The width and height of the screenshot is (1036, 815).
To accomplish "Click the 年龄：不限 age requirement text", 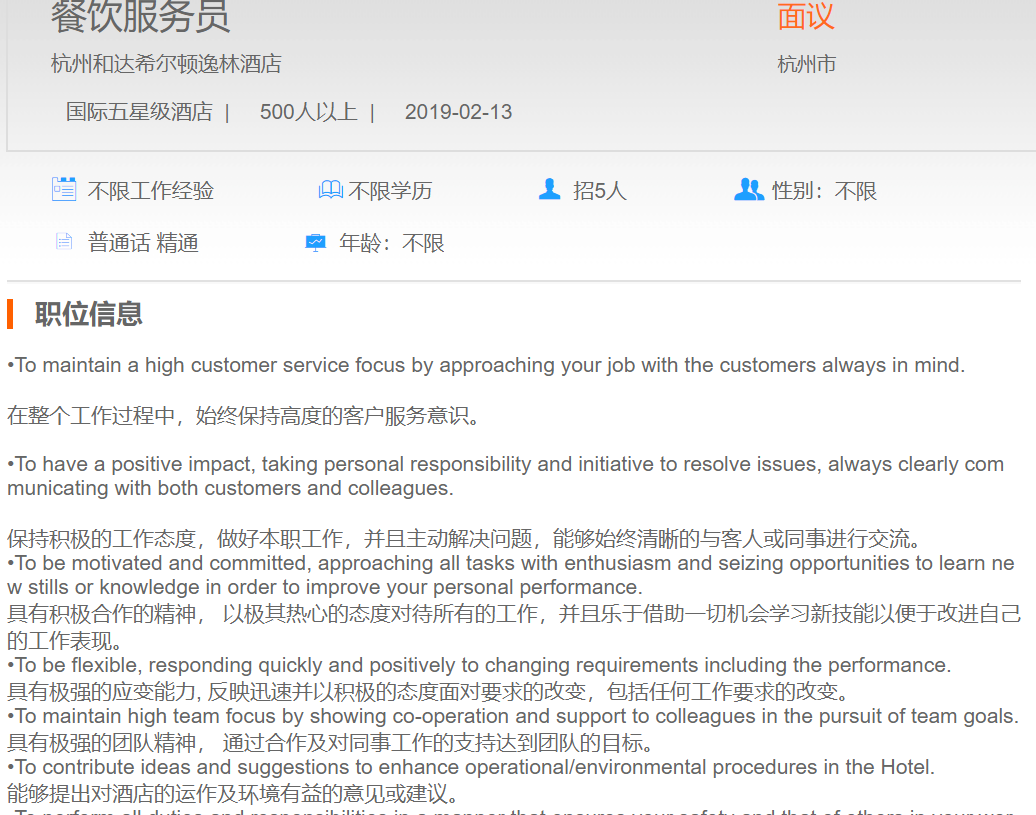I will pyautogui.click(x=391, y=243).
